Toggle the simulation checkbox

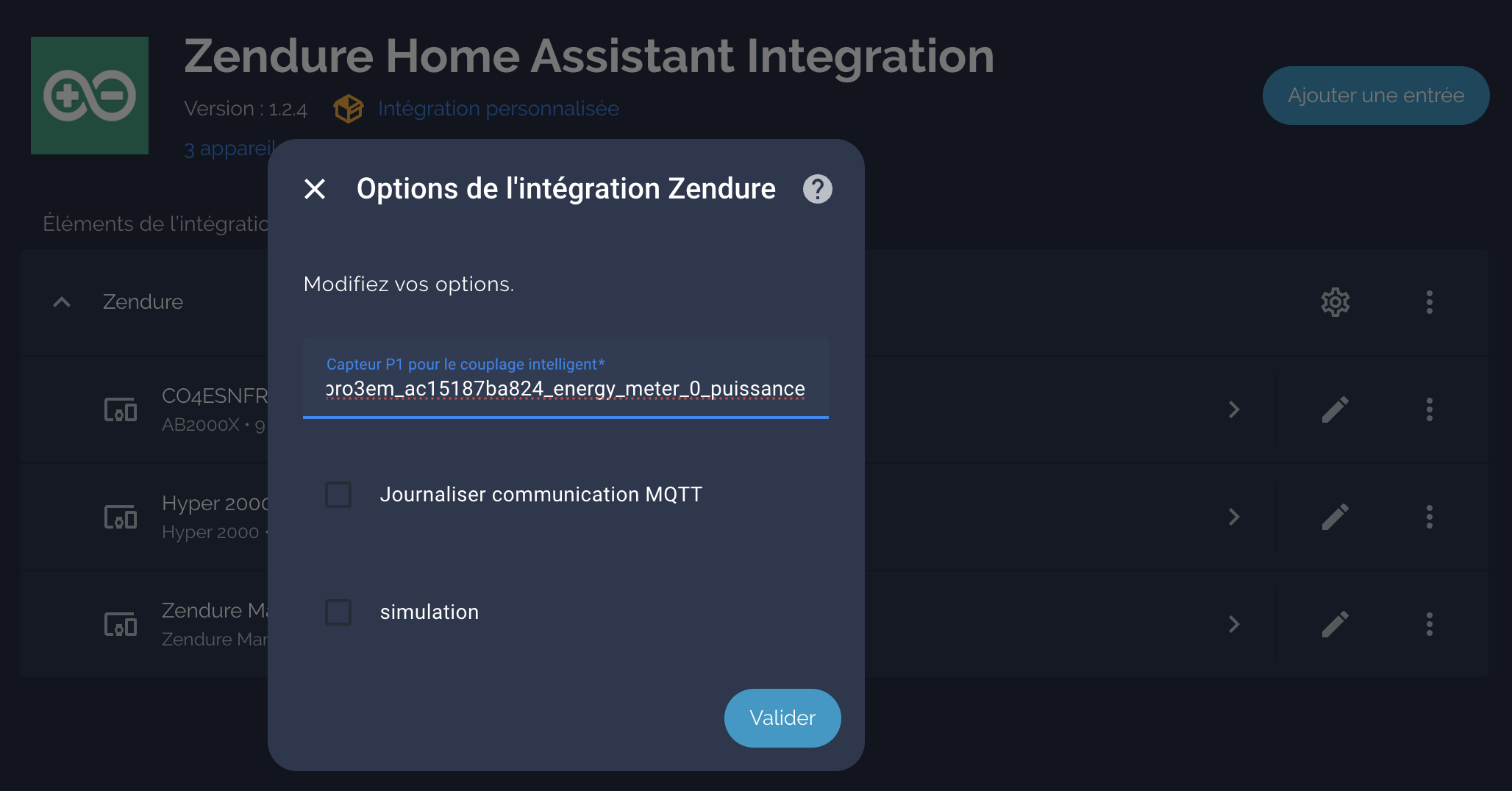point(338,612)
